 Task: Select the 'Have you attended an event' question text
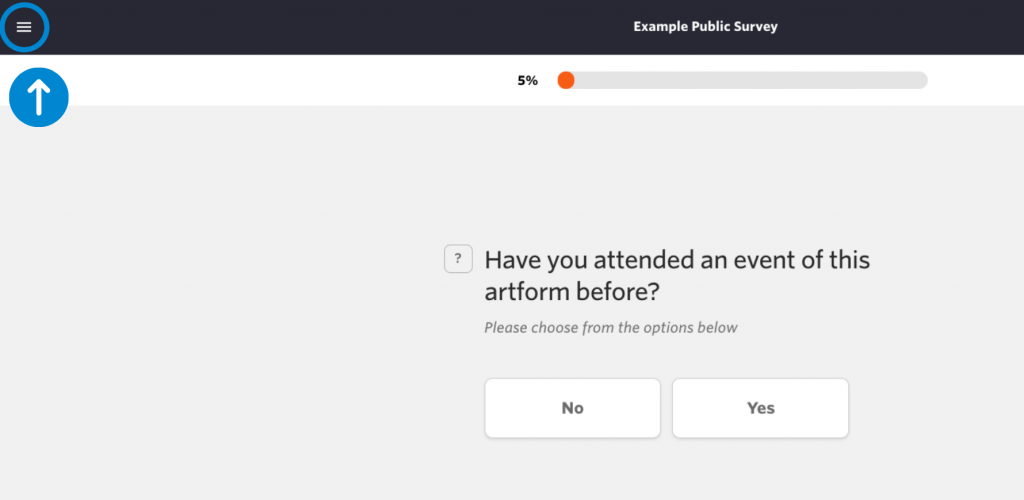point(677,276)
